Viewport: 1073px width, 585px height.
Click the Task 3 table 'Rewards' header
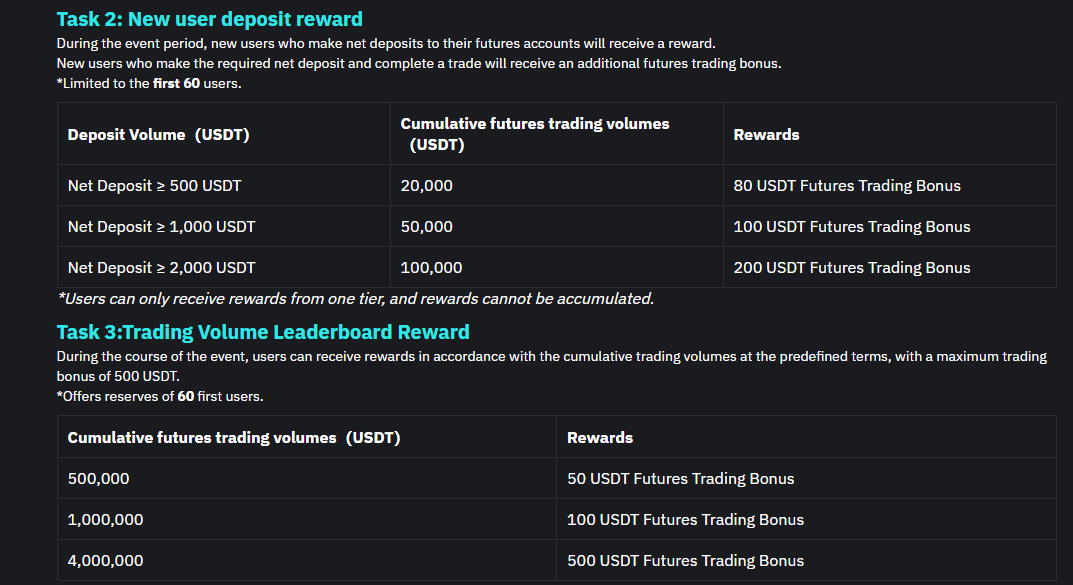click(x=806, y=437)
